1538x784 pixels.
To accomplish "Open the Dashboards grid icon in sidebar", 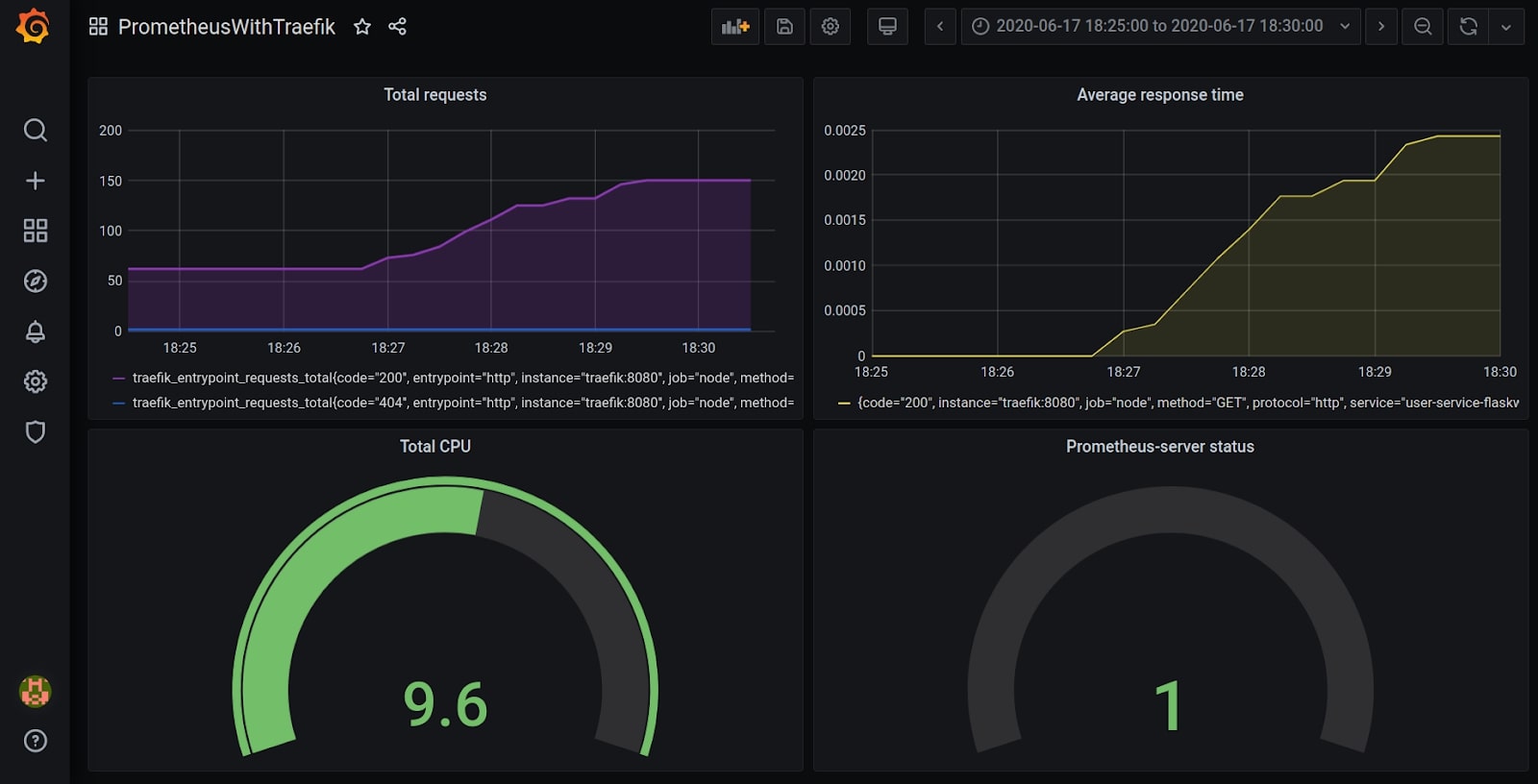I will click(35, 231).
